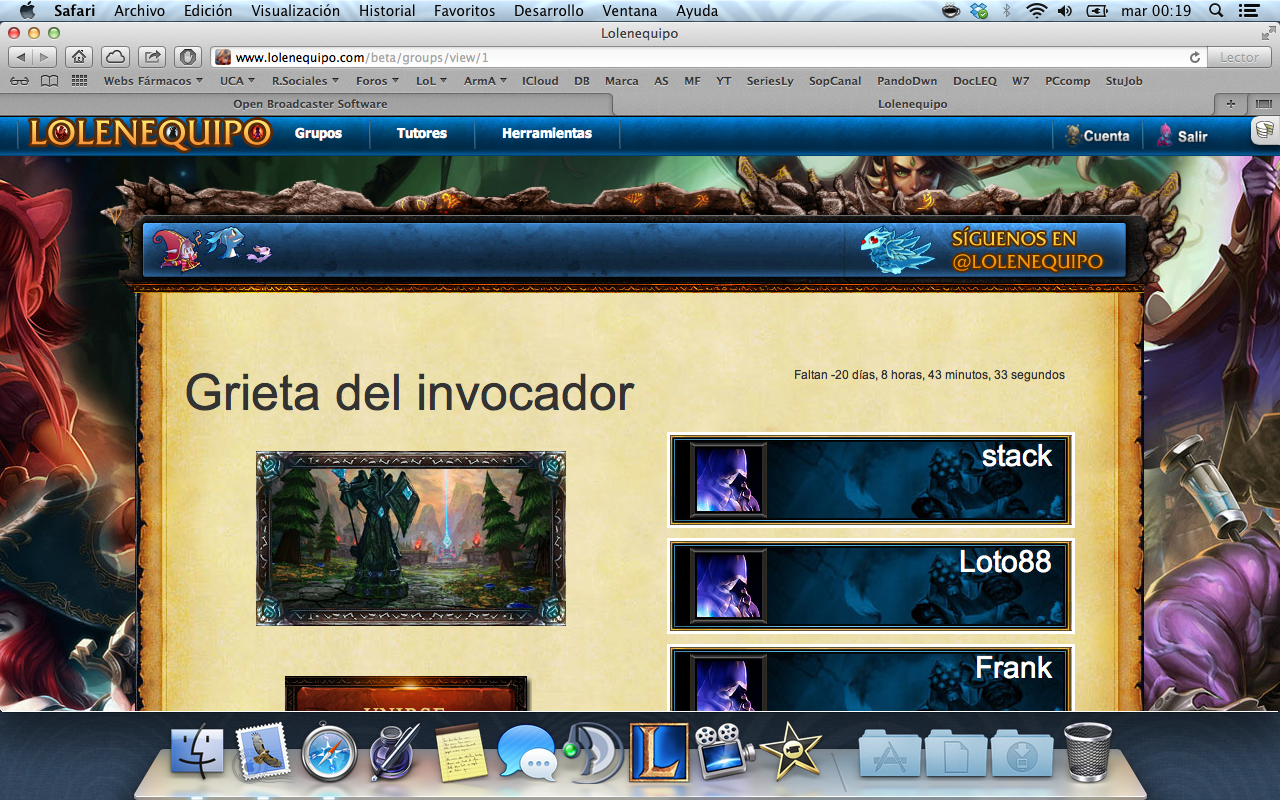Viewport: 1280px width, 800px height.
Task: Open Messages speech bubble in Dock
Action: click(527, 753)
